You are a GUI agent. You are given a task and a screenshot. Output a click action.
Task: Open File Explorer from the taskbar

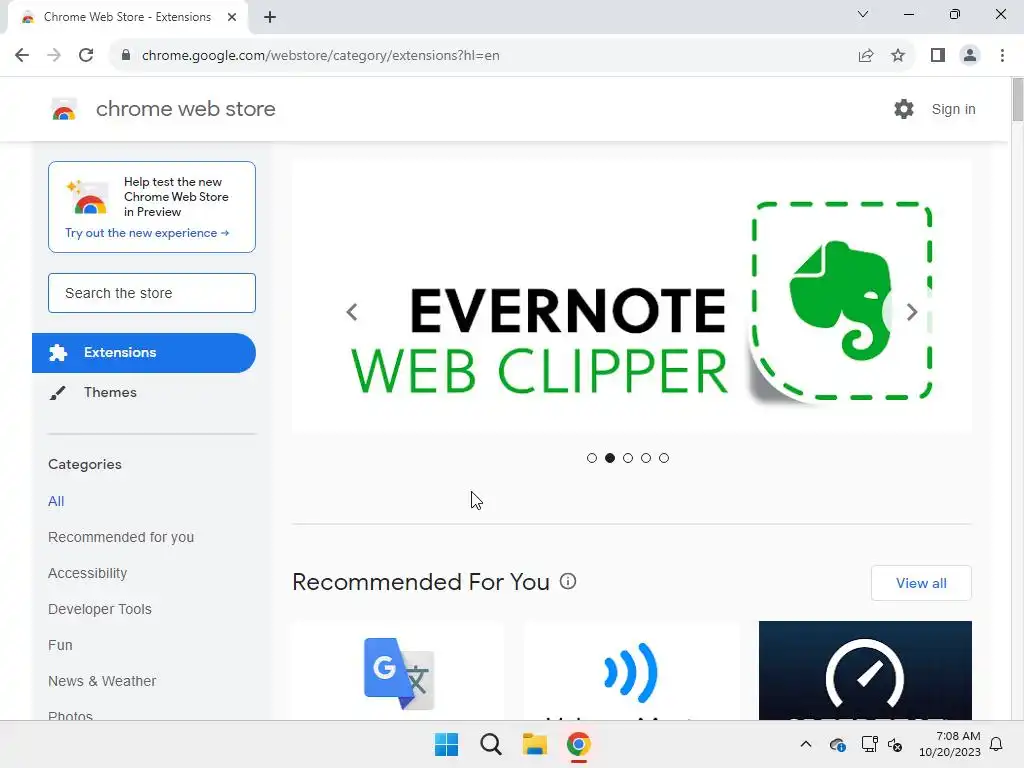click(535, 744)
